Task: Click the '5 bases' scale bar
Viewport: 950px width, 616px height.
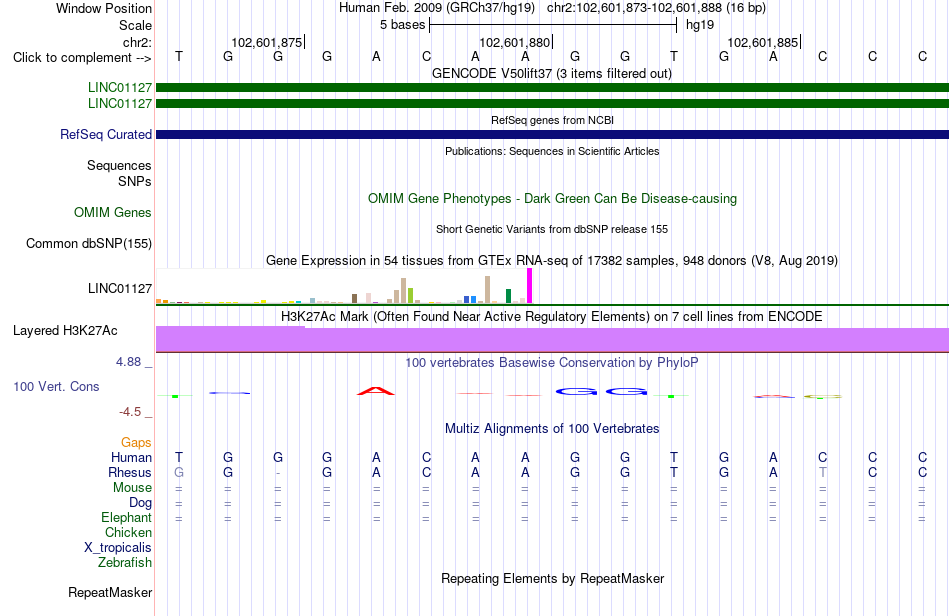Action: 553,25
